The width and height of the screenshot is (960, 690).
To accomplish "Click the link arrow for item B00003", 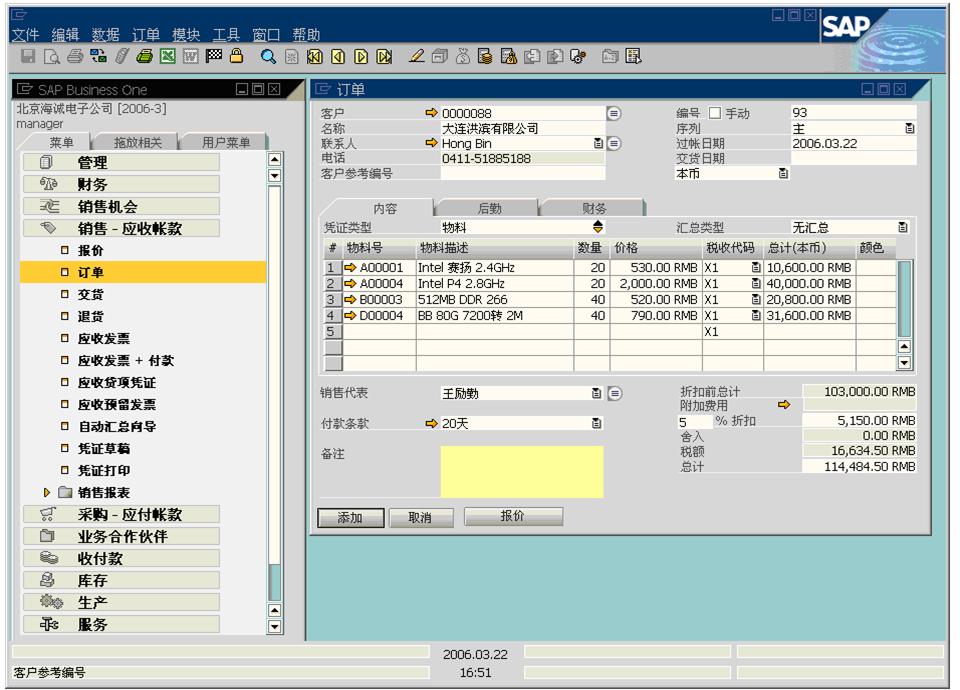I will point(350,299).
